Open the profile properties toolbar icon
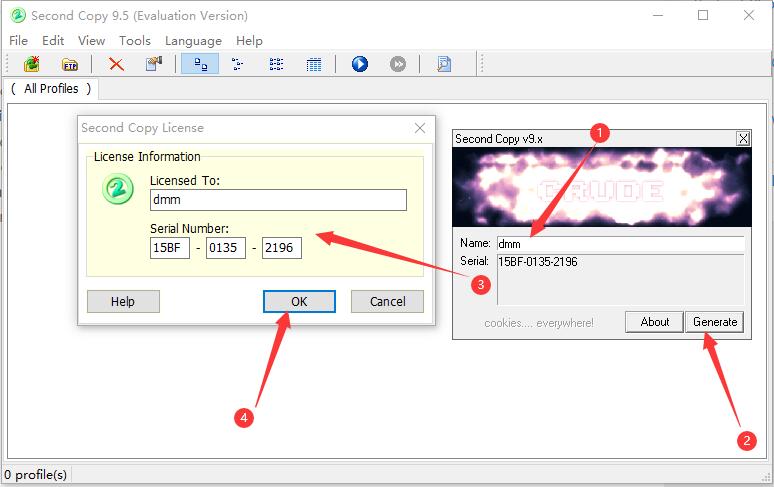774x487 pixels. pyautogui.click(x=154, y=64)
